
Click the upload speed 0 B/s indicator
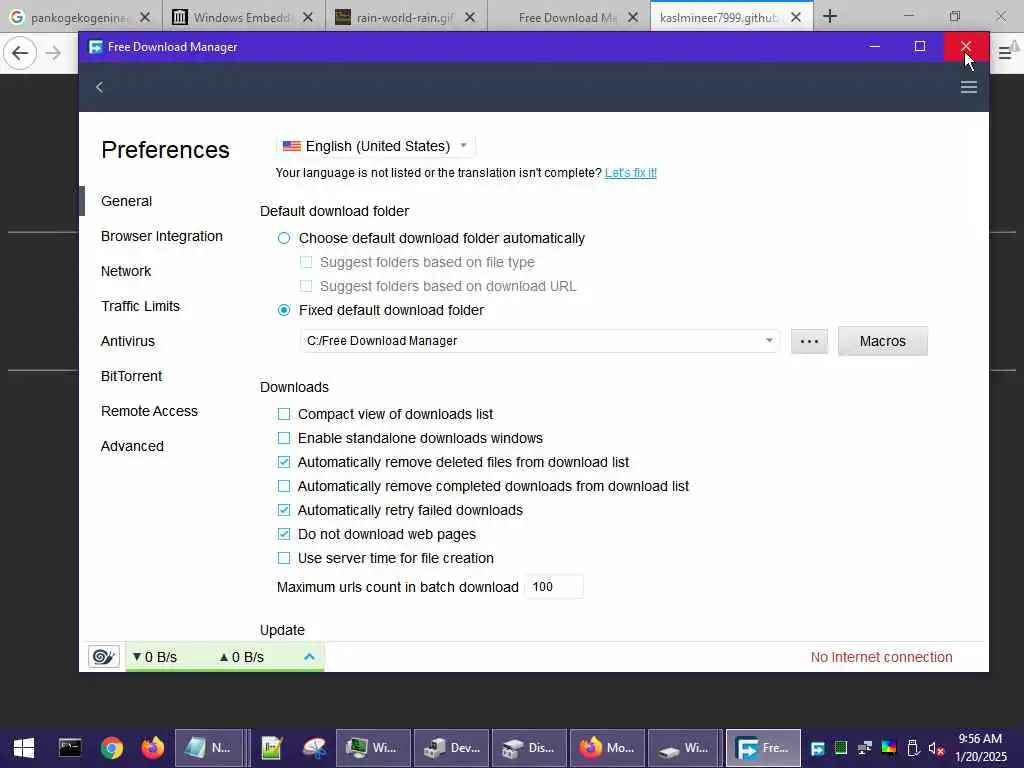click(242, 657)
